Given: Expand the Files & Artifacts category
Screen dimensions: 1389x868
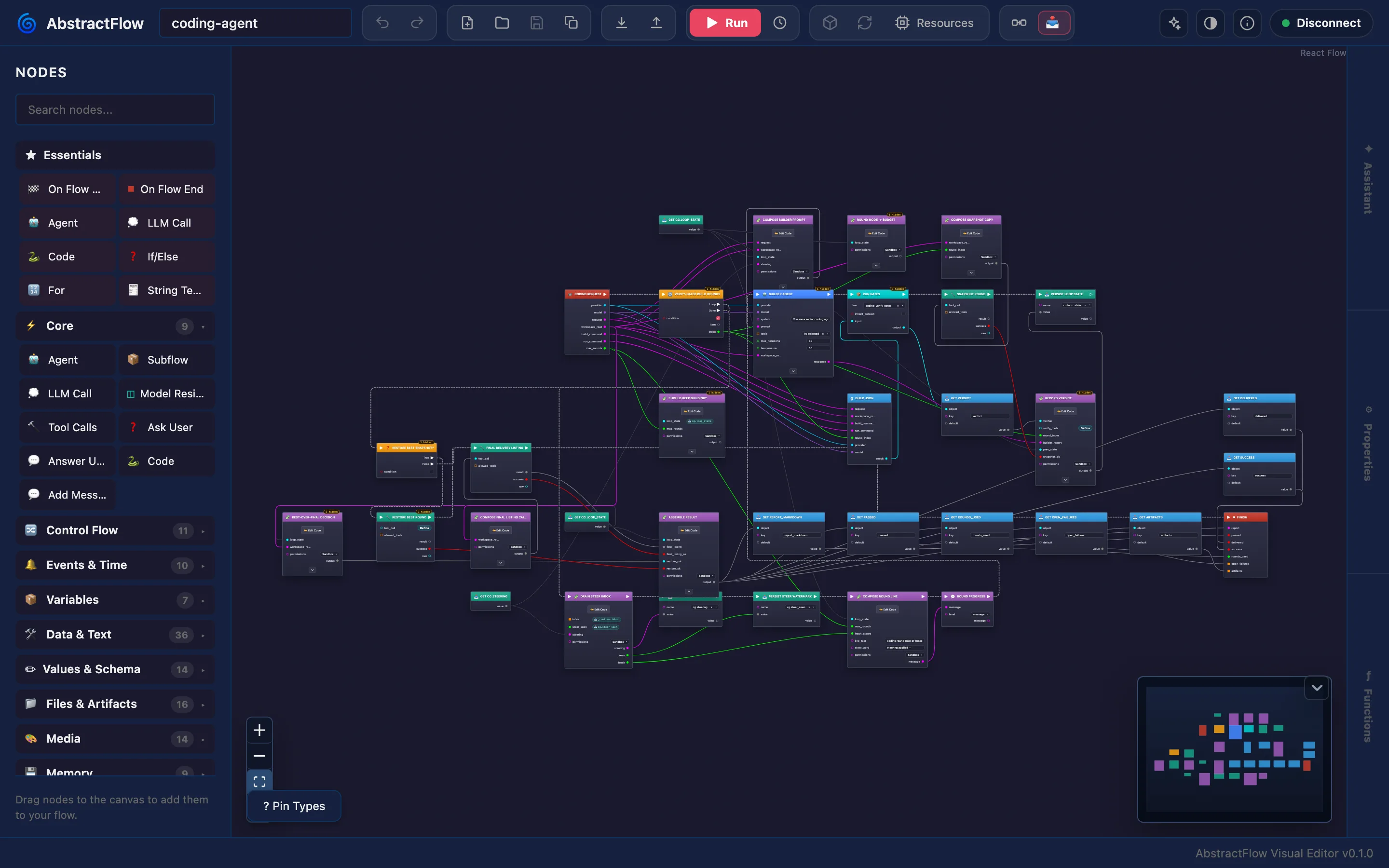Looking at the screenshot, I should [115, 704].
